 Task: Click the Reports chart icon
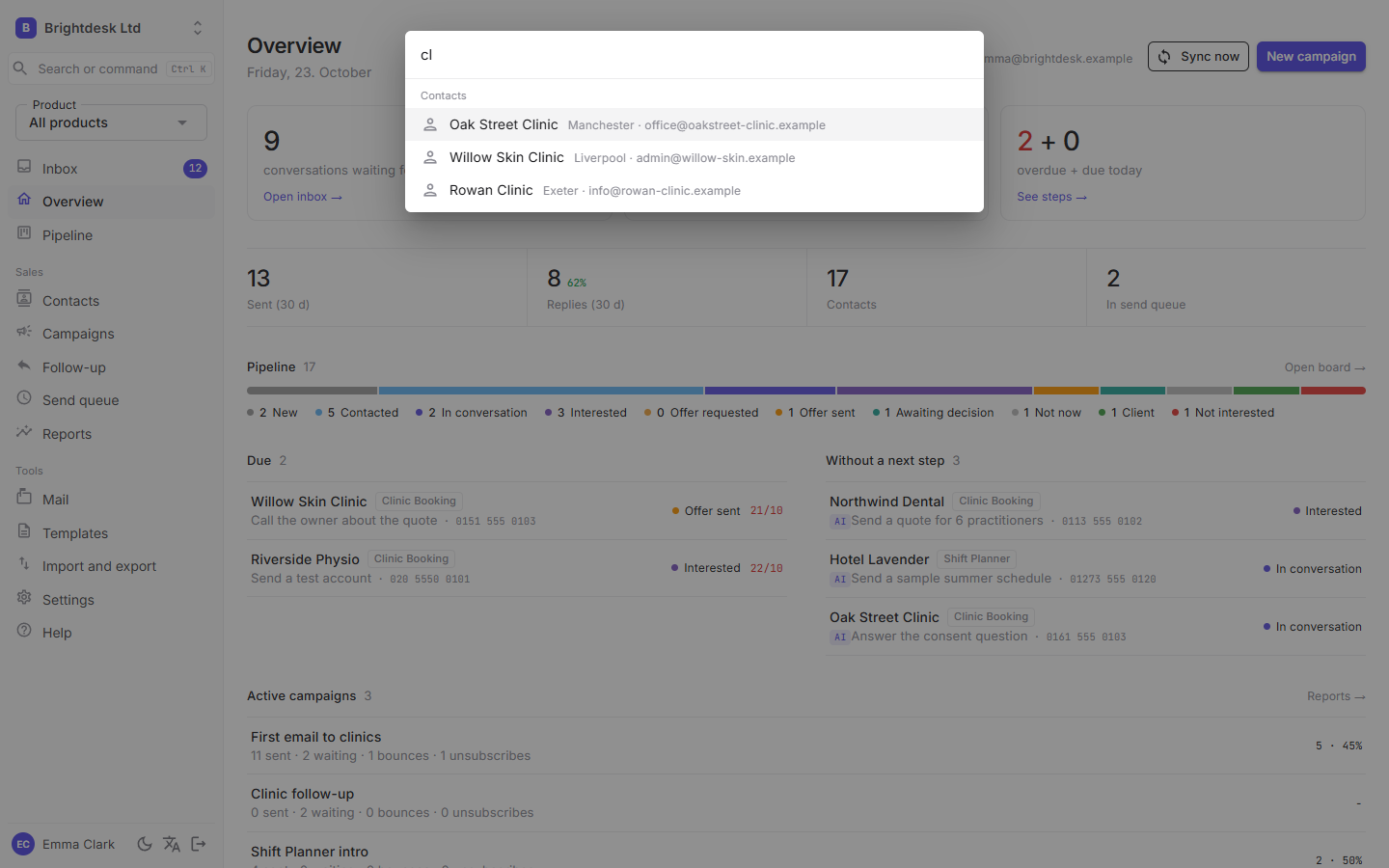[24, 432]
